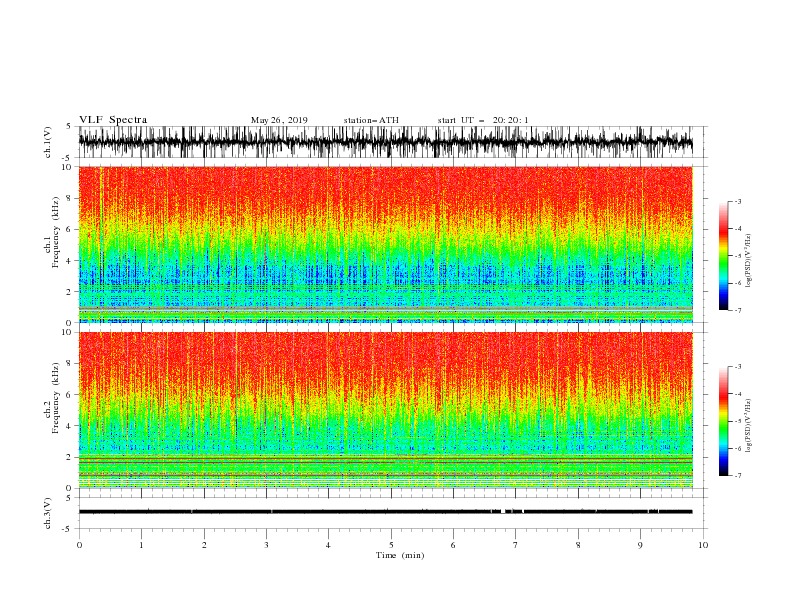Select the ch.2 "log(PSD)(V²/Hz)" colorbar label
The width and height of the screenshot is (792, 612).
[x=748, y=425]
